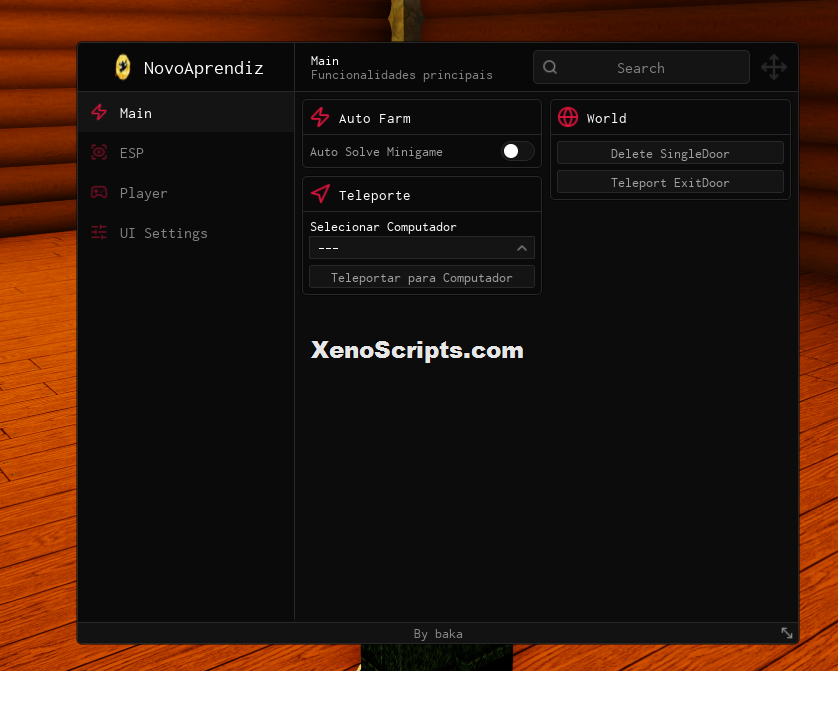Viewport: 838px width, 701px height.
Task: Click the Player gamepad icon in sidebar
Action: 99,192
